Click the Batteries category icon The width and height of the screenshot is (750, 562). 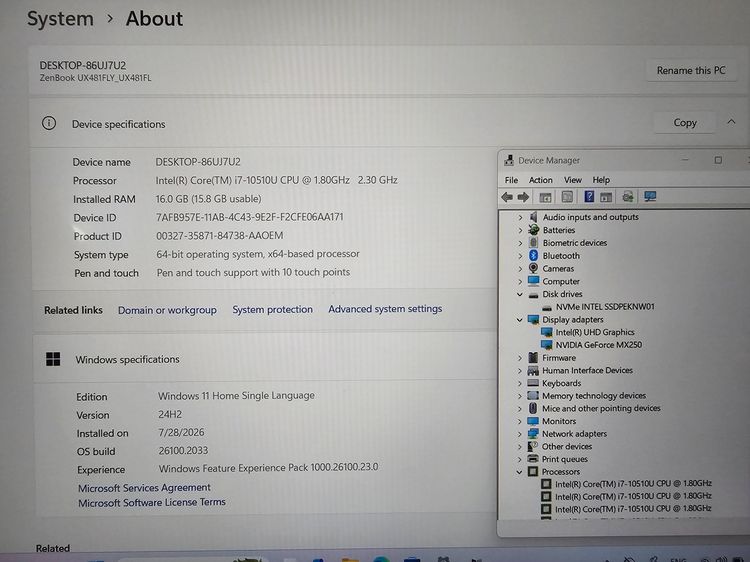534,230
